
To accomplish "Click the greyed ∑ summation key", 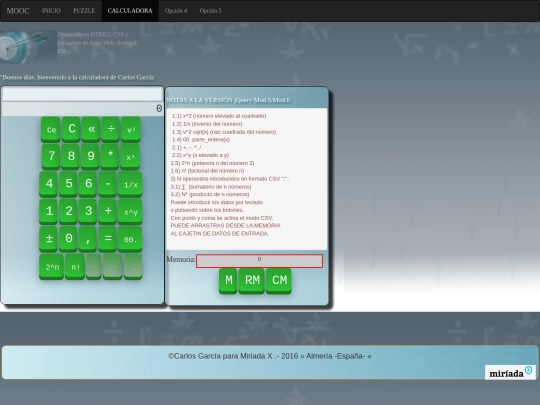I will coord(94,267).
